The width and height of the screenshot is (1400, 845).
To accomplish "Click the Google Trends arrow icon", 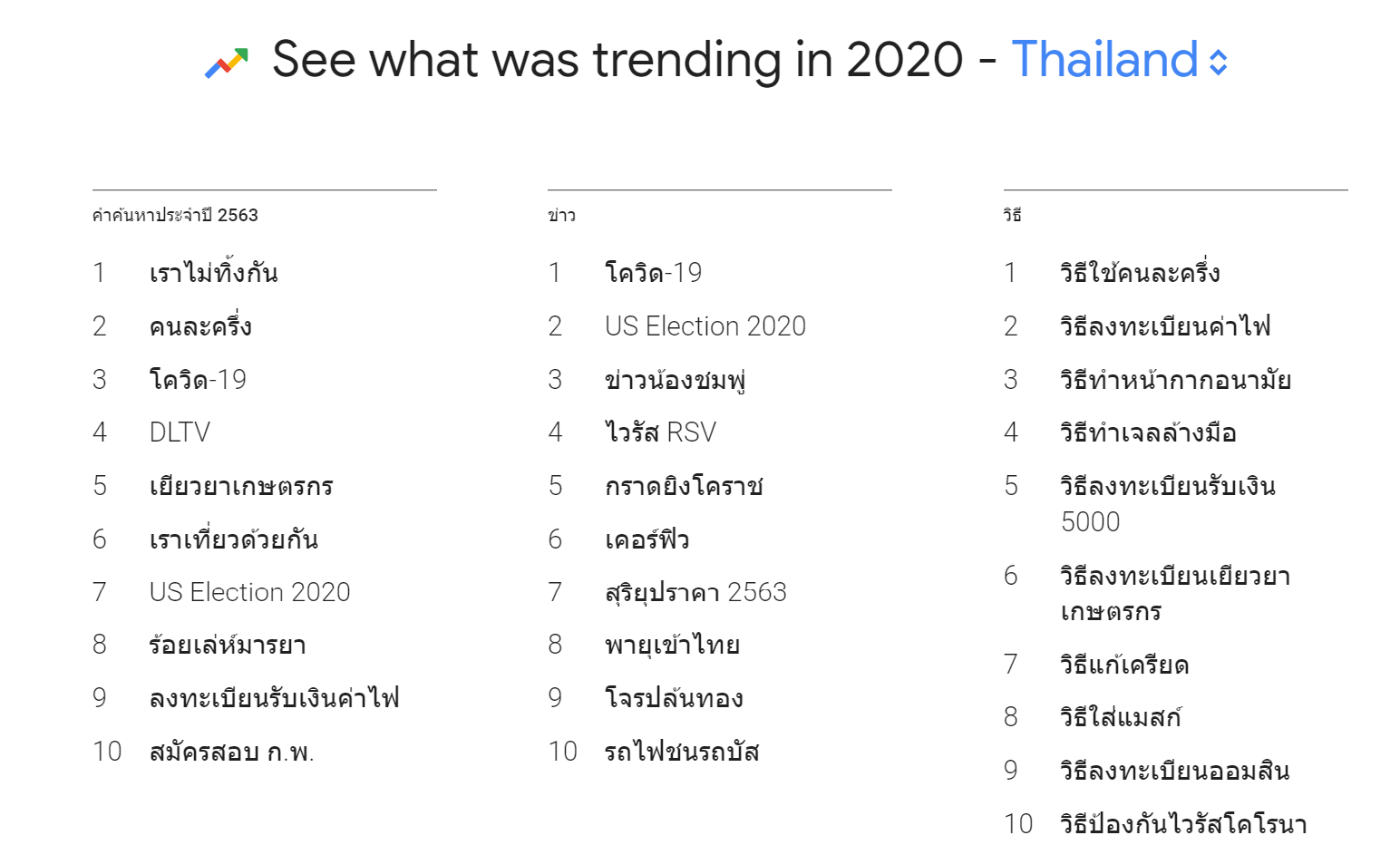I will pyautogui.click(x=226, y=63).
